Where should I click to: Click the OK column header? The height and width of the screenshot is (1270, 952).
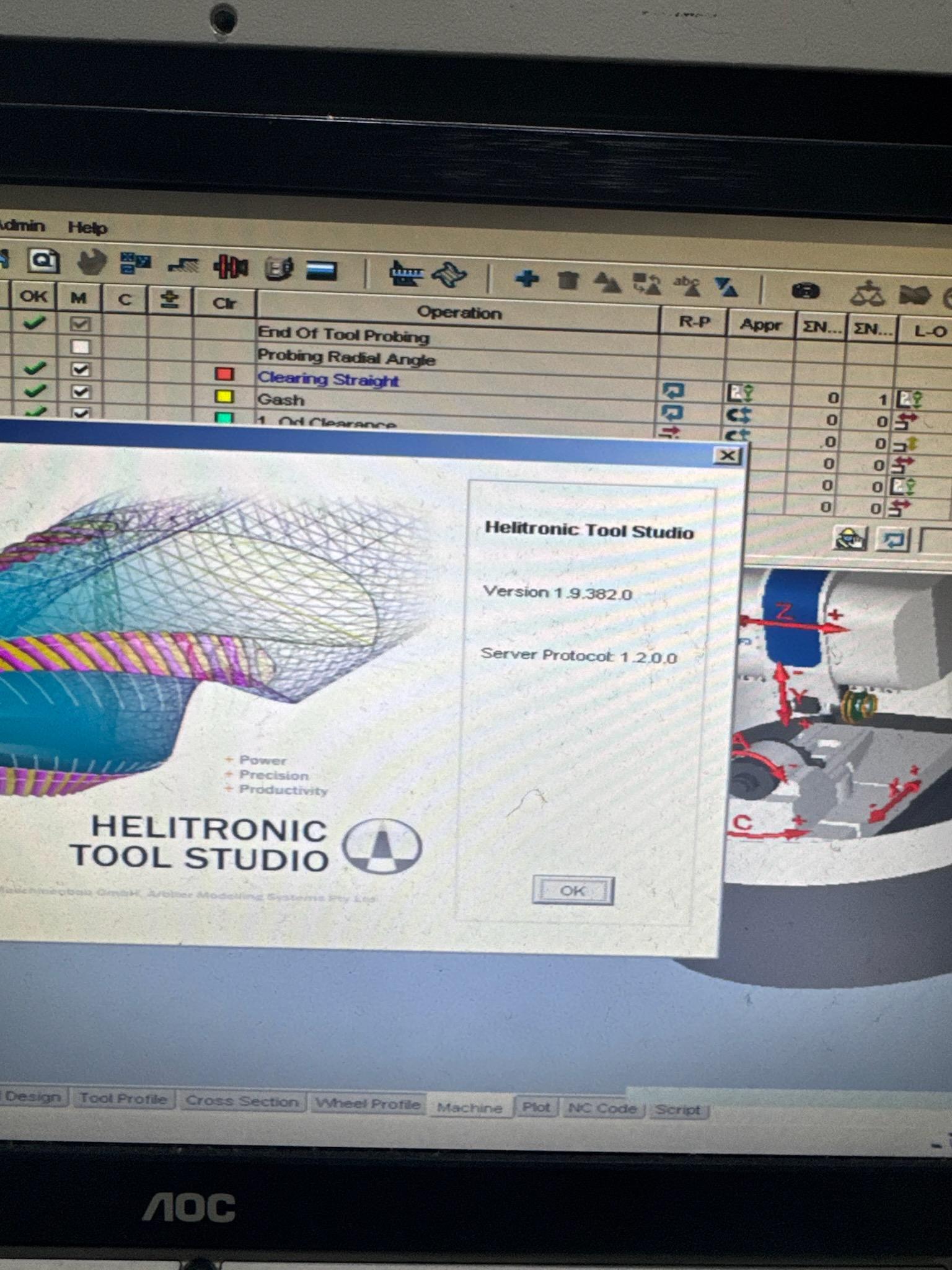coord(33,296)
